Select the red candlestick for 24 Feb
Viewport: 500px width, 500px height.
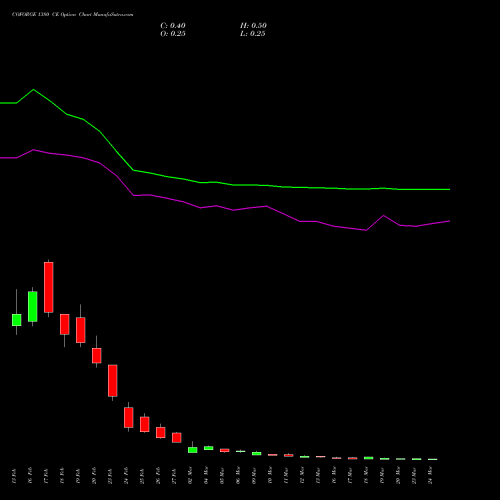tap(129, 417)
